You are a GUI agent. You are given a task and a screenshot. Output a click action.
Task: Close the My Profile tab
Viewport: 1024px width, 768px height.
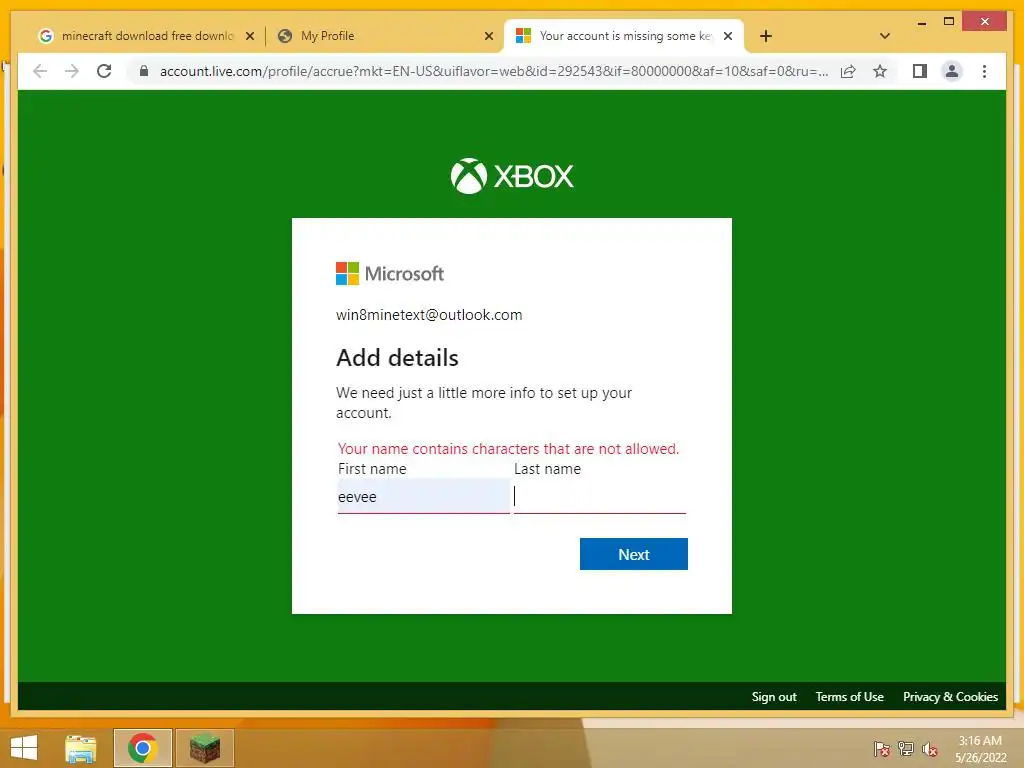click(x=488, y=36)
